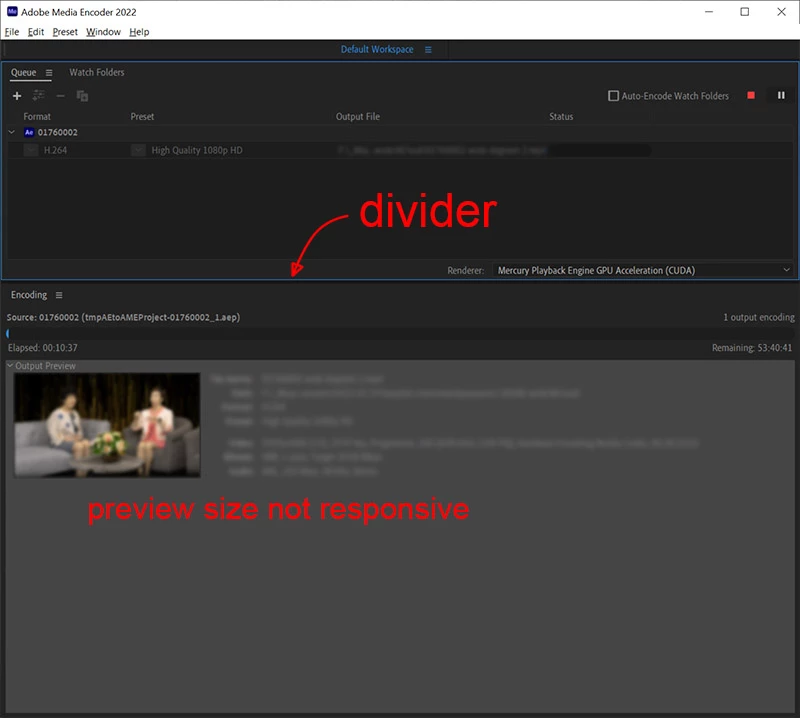The height and width of the screenshot is (718, 800).
Task: Click the Output File column header
Action: click(x=358, y=116)
